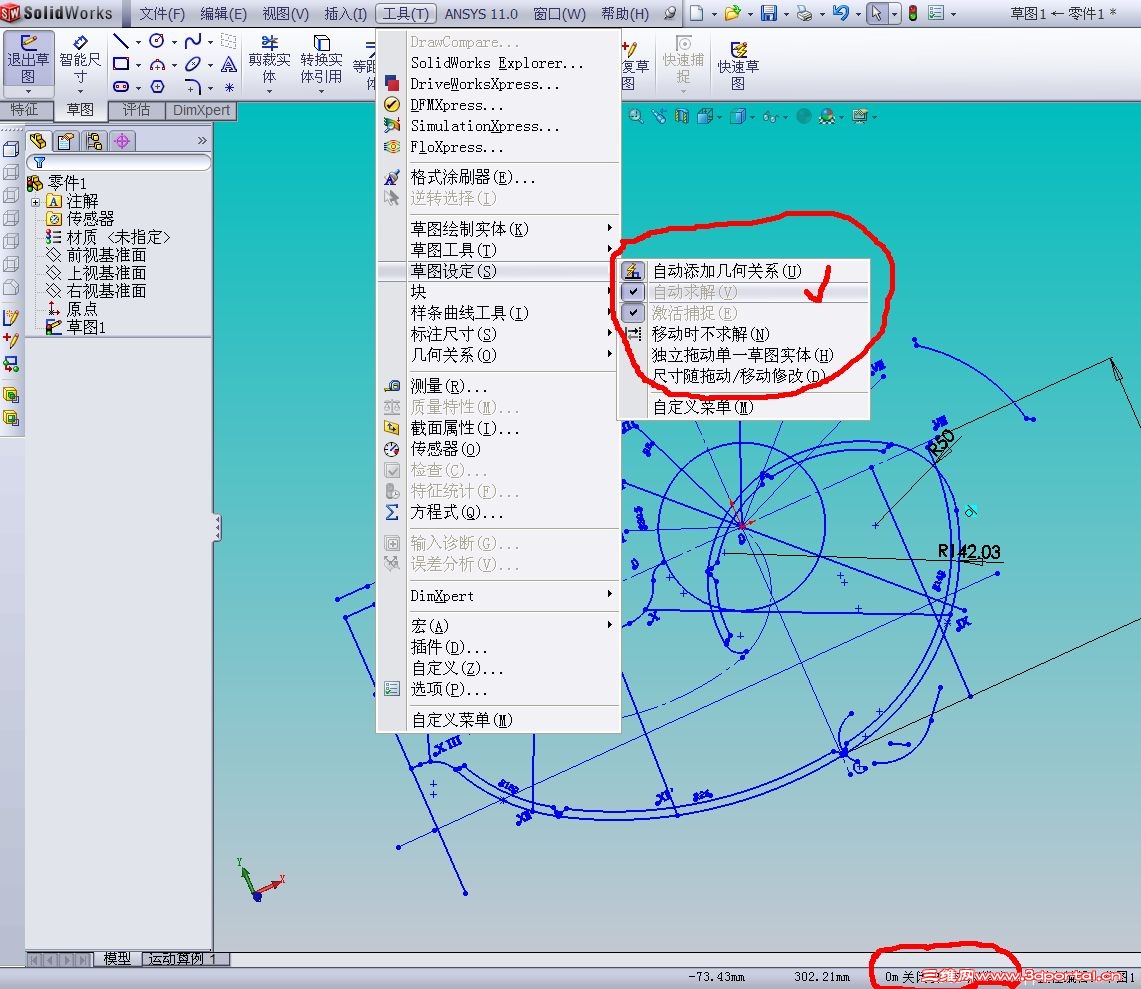Click the Zoom to Fit view icon
1141x989 pixels.
point(635,116)
